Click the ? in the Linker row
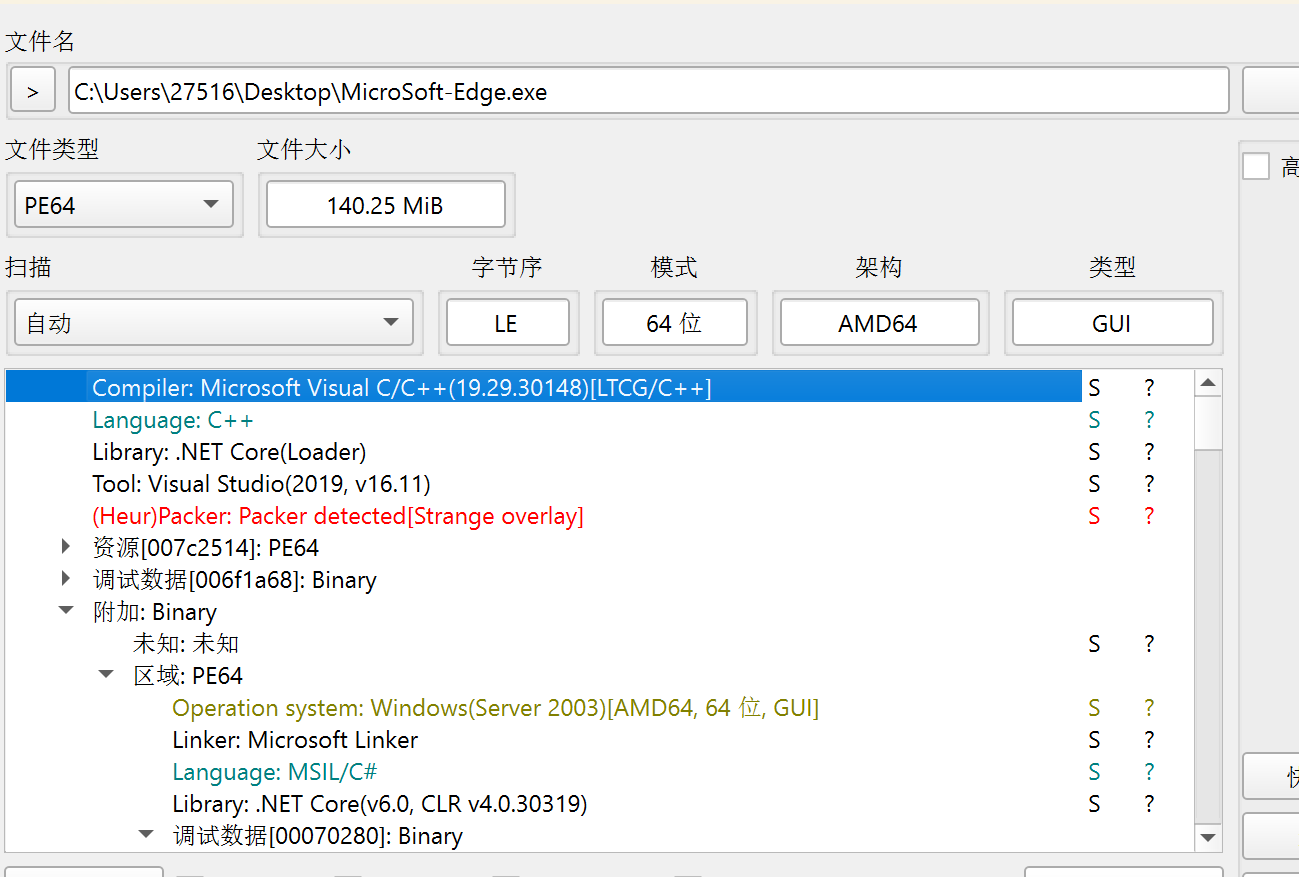The image size is (1299, 877). (1149, 740)
